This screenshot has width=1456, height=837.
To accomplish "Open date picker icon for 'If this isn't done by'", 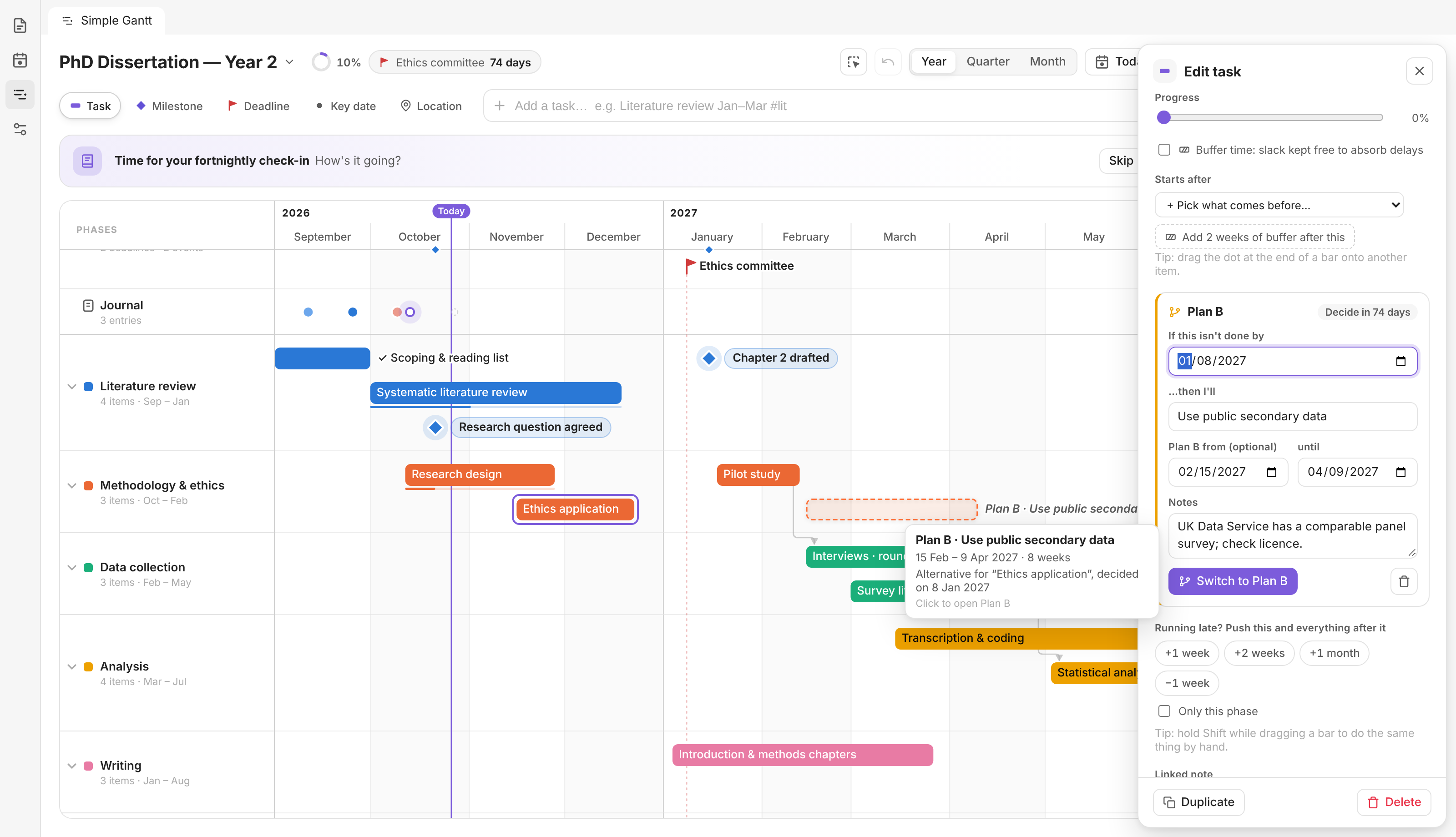I will pyautogui.click(x=1401, y=361).
